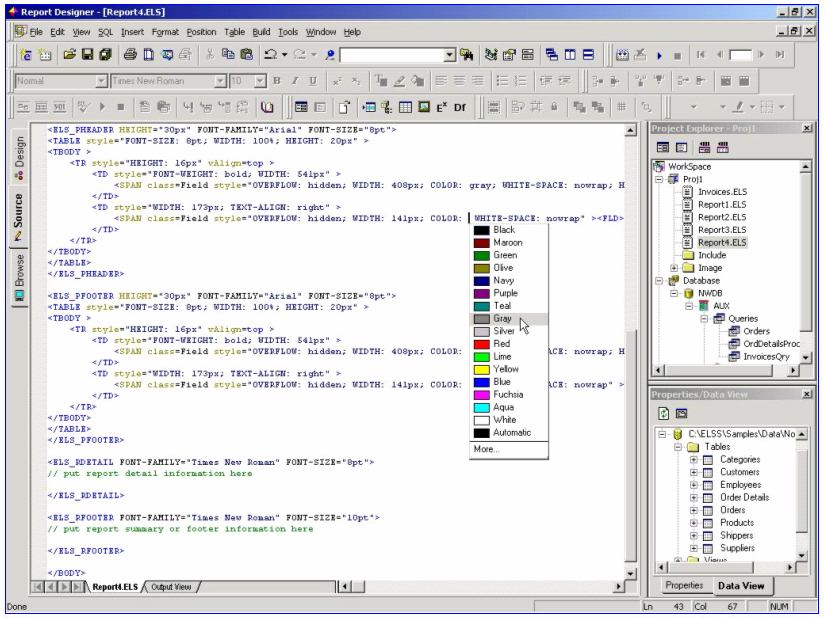The image size is (825, 618).
Task: Run the report with the blue play icon
Action: pyautogui.click(x=659, y=55)
